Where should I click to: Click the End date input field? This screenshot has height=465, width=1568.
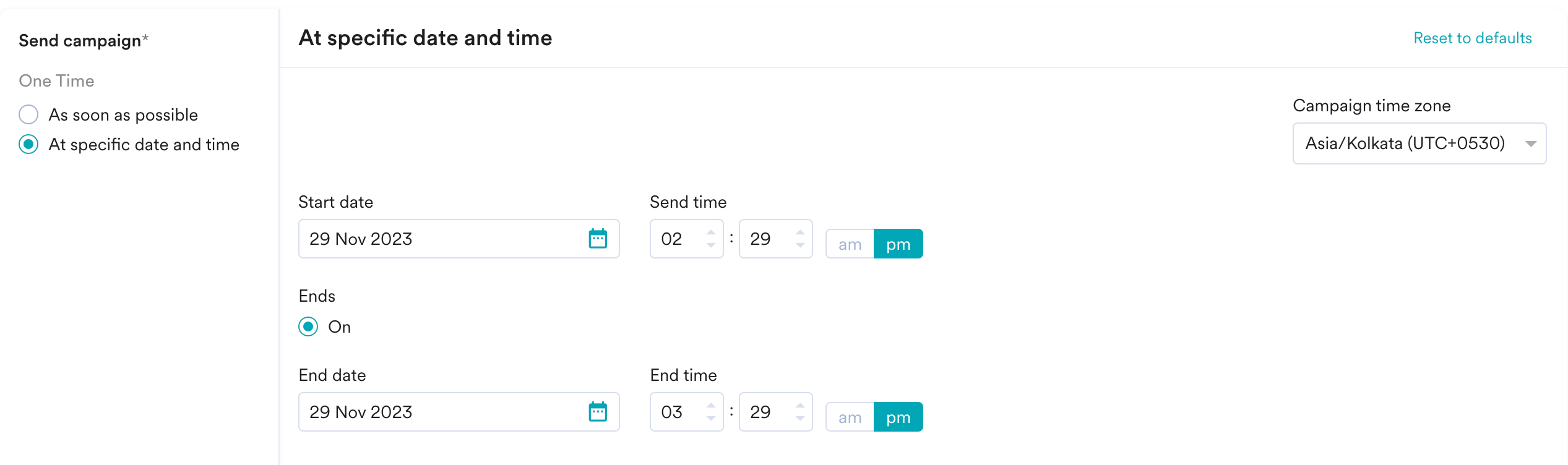pos(439,412)
